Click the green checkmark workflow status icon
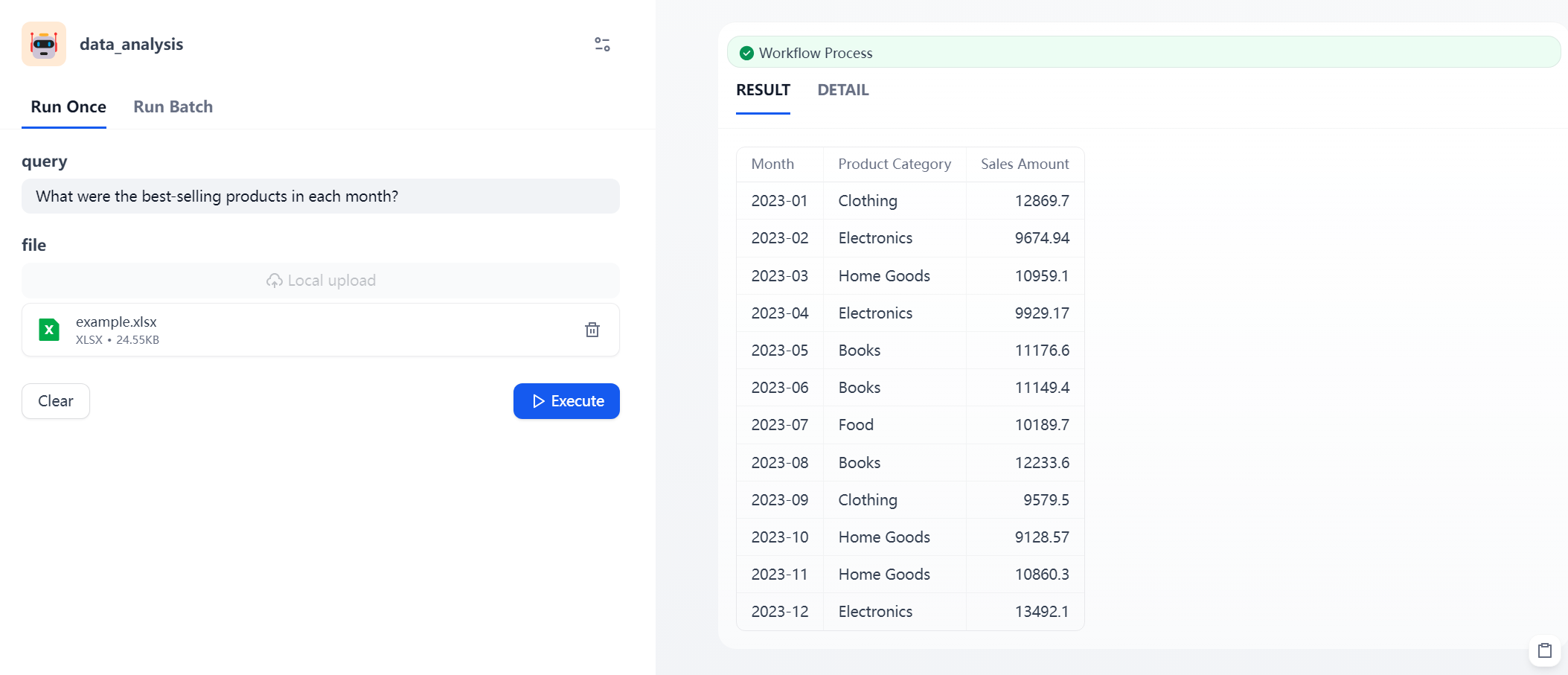The height and width of the screenshot is (675, 1568). [746, 53]
